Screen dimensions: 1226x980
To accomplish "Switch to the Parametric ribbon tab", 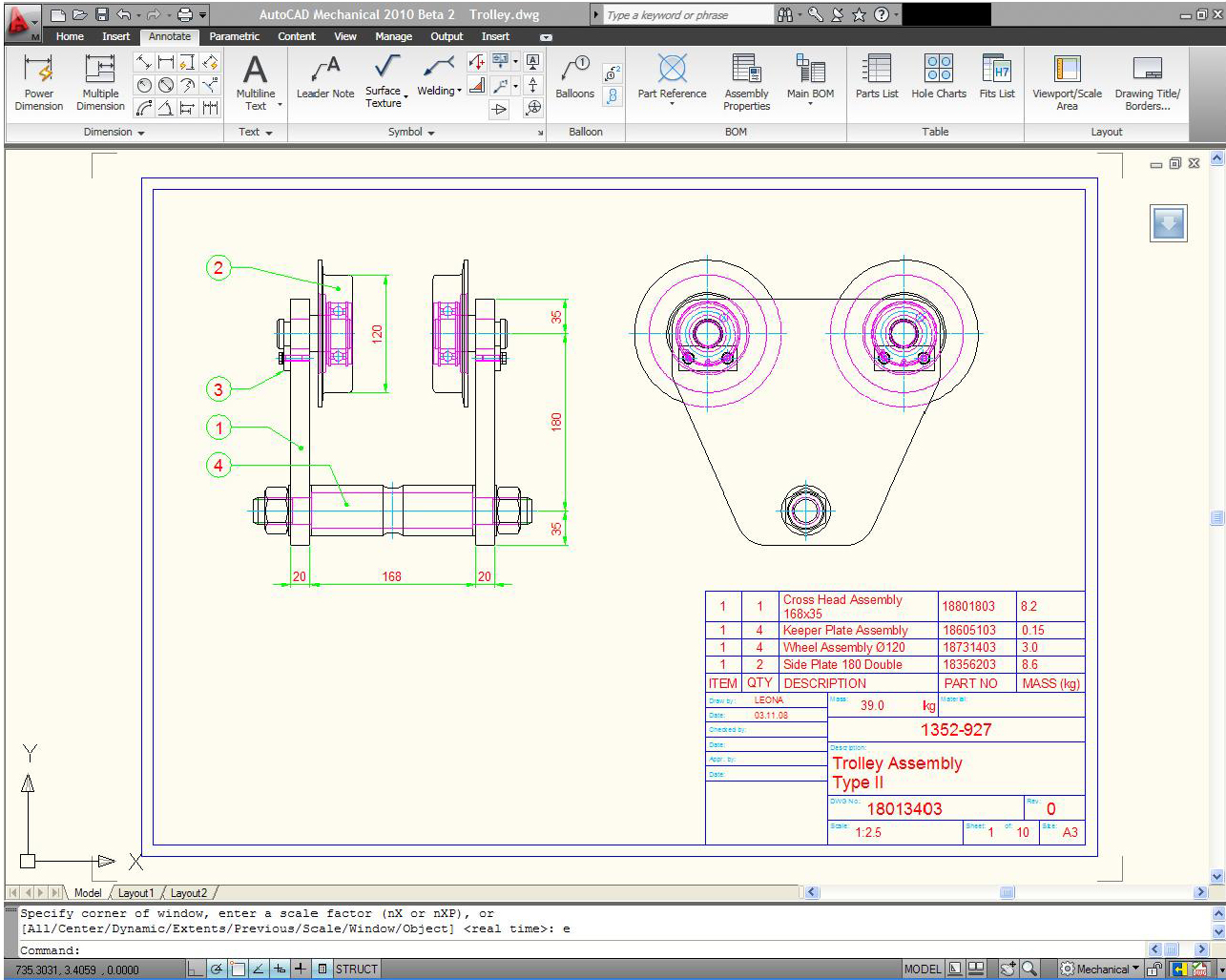I will [x=234, y=36].
